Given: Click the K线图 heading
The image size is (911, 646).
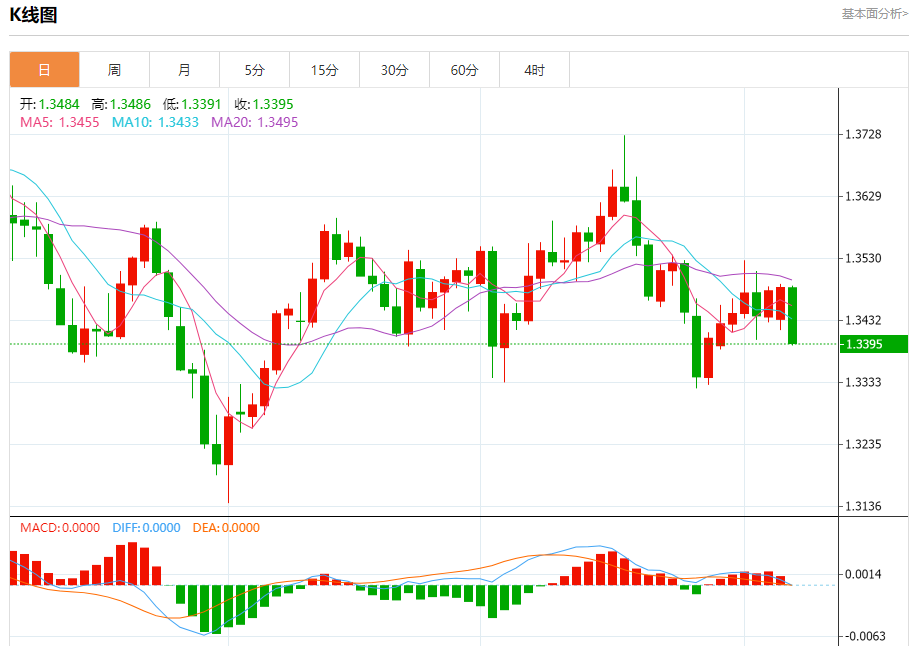Looking at the screenshot, I should pyautogui.click(x=33, y=15).
